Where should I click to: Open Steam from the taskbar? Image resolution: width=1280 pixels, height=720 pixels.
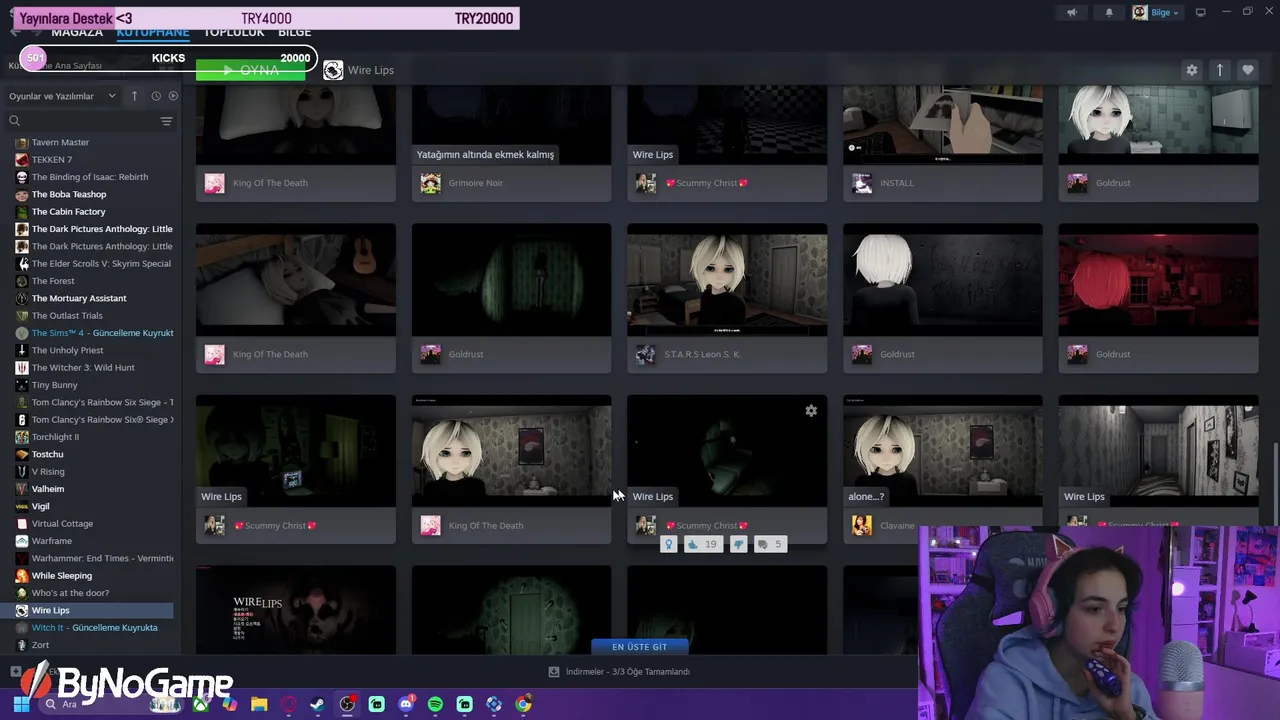point(317,704)
